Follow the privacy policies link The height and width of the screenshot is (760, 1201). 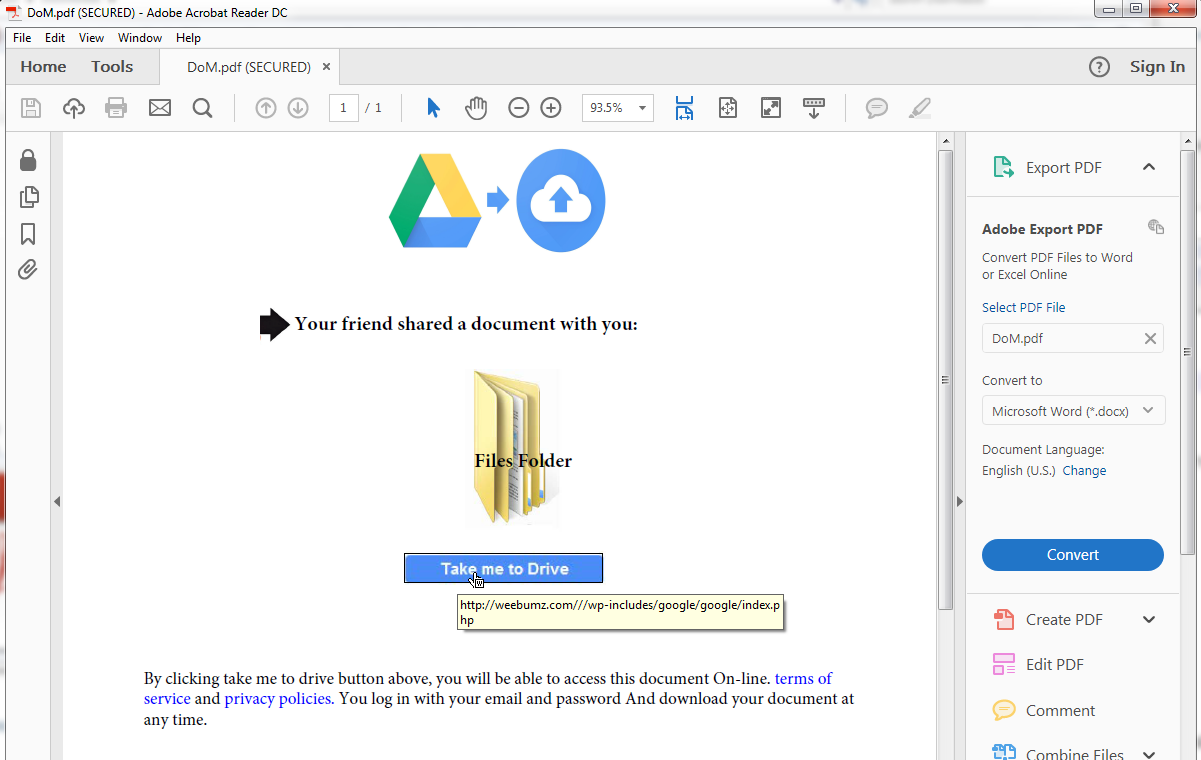point(279,699)
